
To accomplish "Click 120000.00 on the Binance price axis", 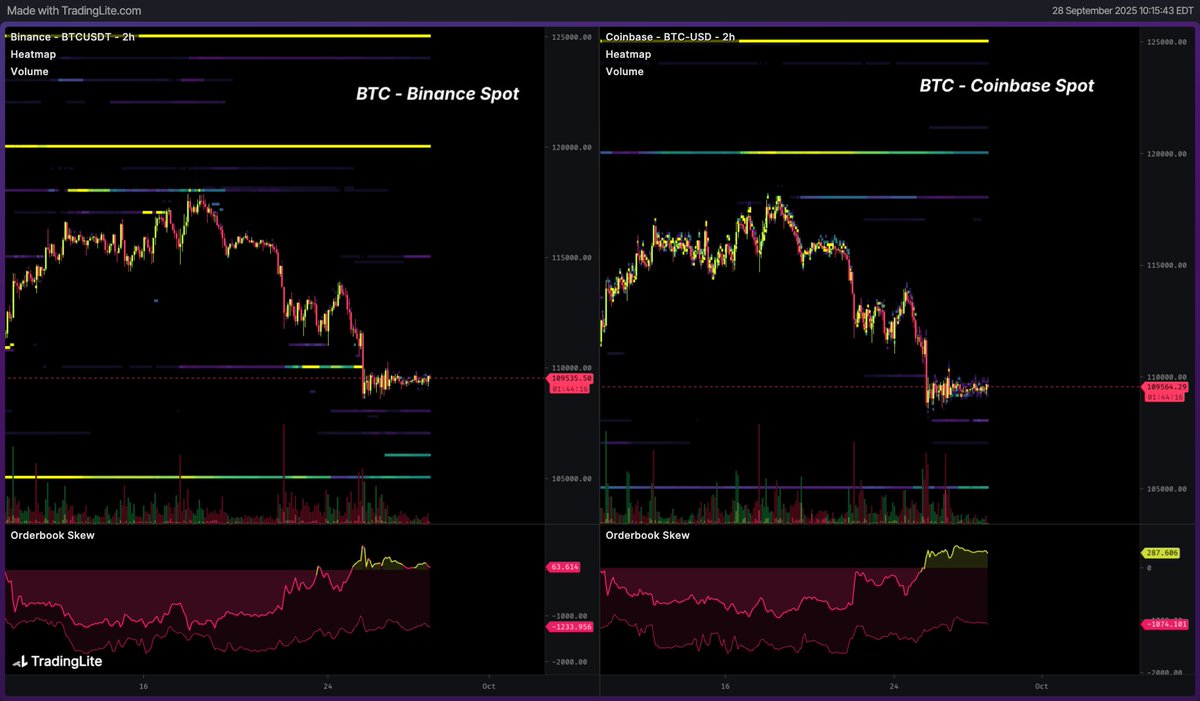I will click(570, 147).
